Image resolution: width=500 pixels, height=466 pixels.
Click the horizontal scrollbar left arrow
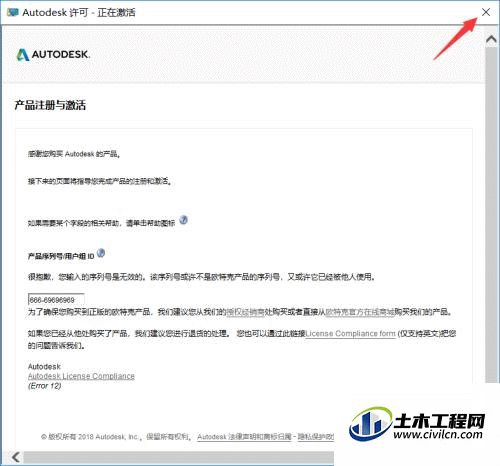click(x=16, y=457)
